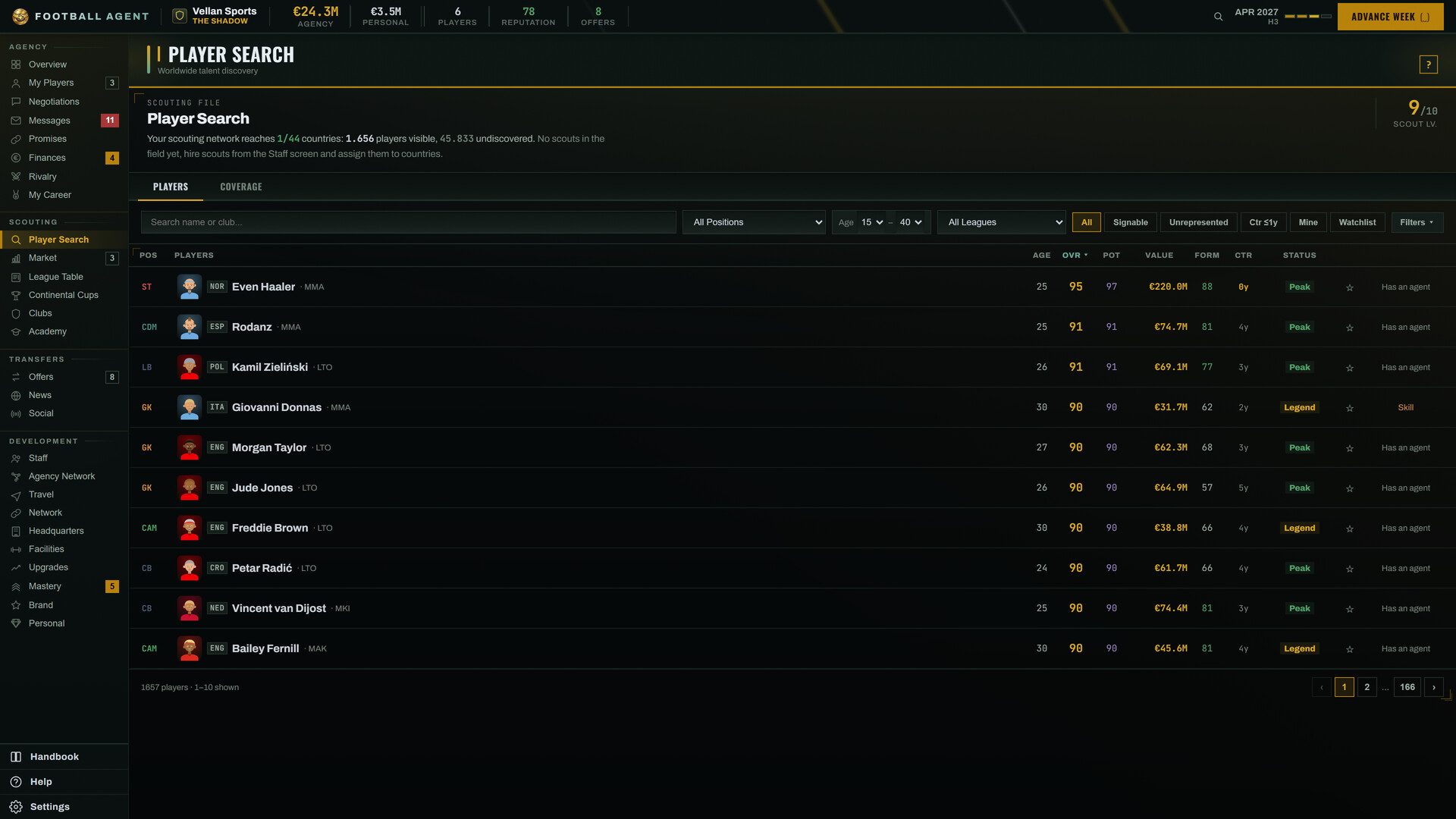Click the Advance Week button
The height and width of the screenshot is (819, 1456).
pos(1390,17)
